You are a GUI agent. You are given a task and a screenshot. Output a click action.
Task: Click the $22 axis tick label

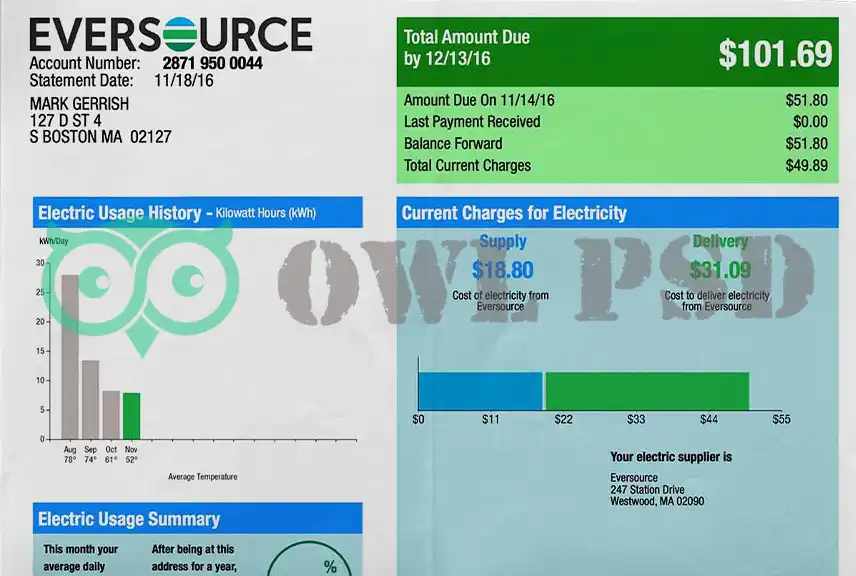point(563,419)
